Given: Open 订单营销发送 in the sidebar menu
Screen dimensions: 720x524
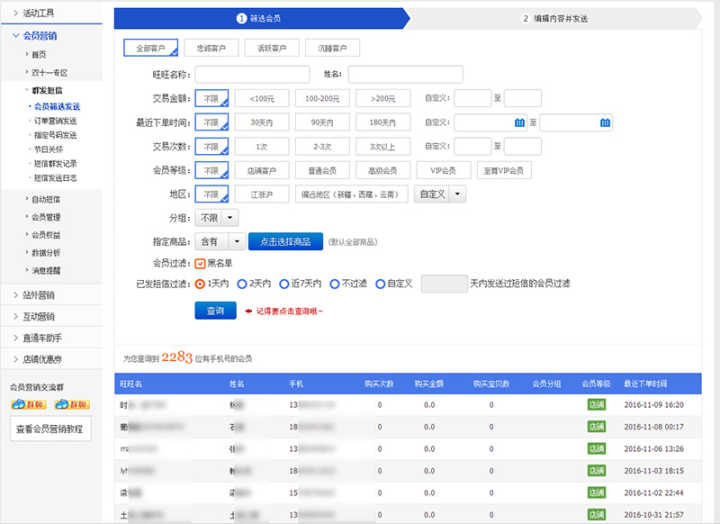Looking at the screenshot, I should [x=55, y=120].
